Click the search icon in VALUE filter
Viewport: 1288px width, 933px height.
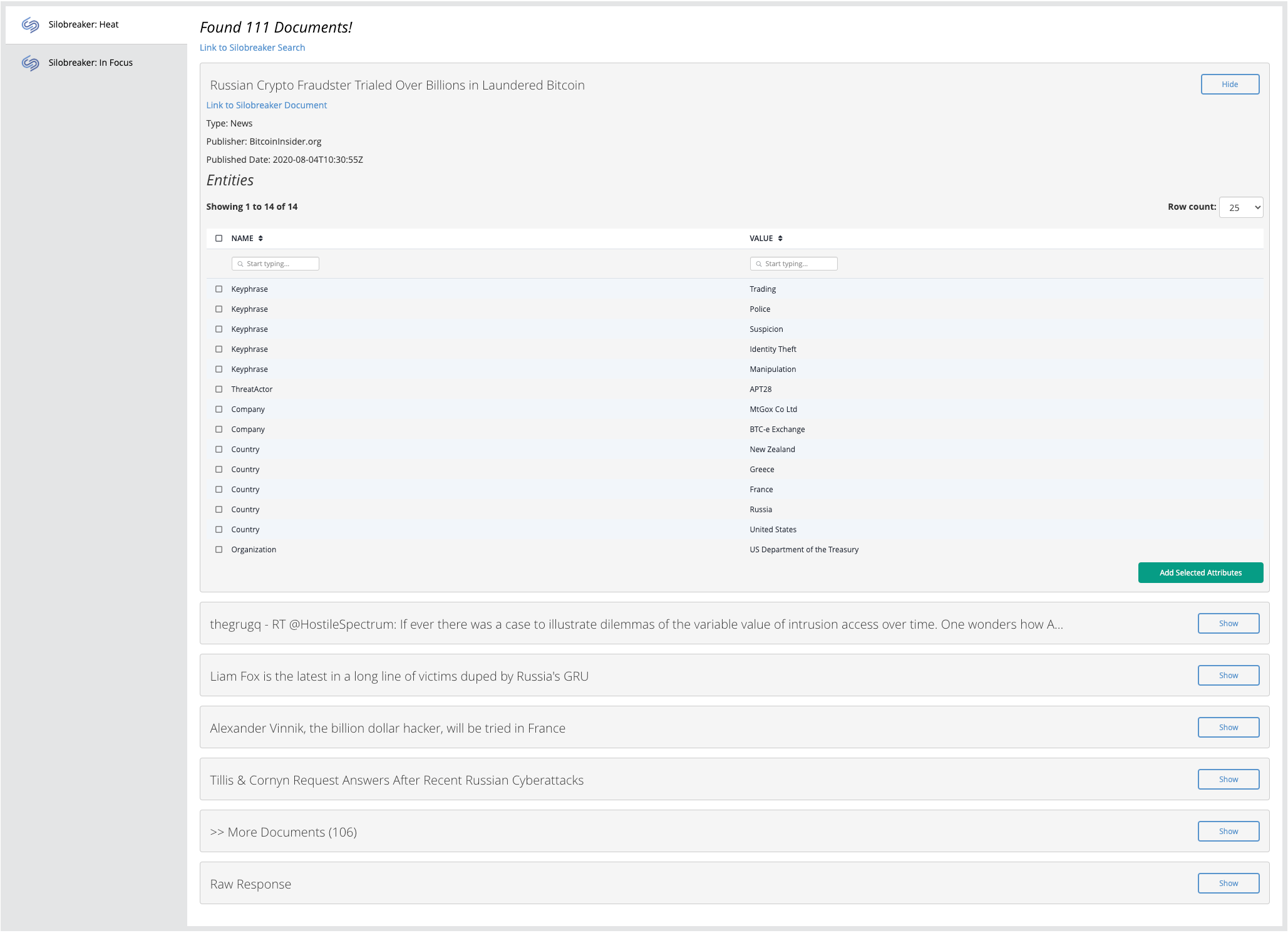coord(758,264)
